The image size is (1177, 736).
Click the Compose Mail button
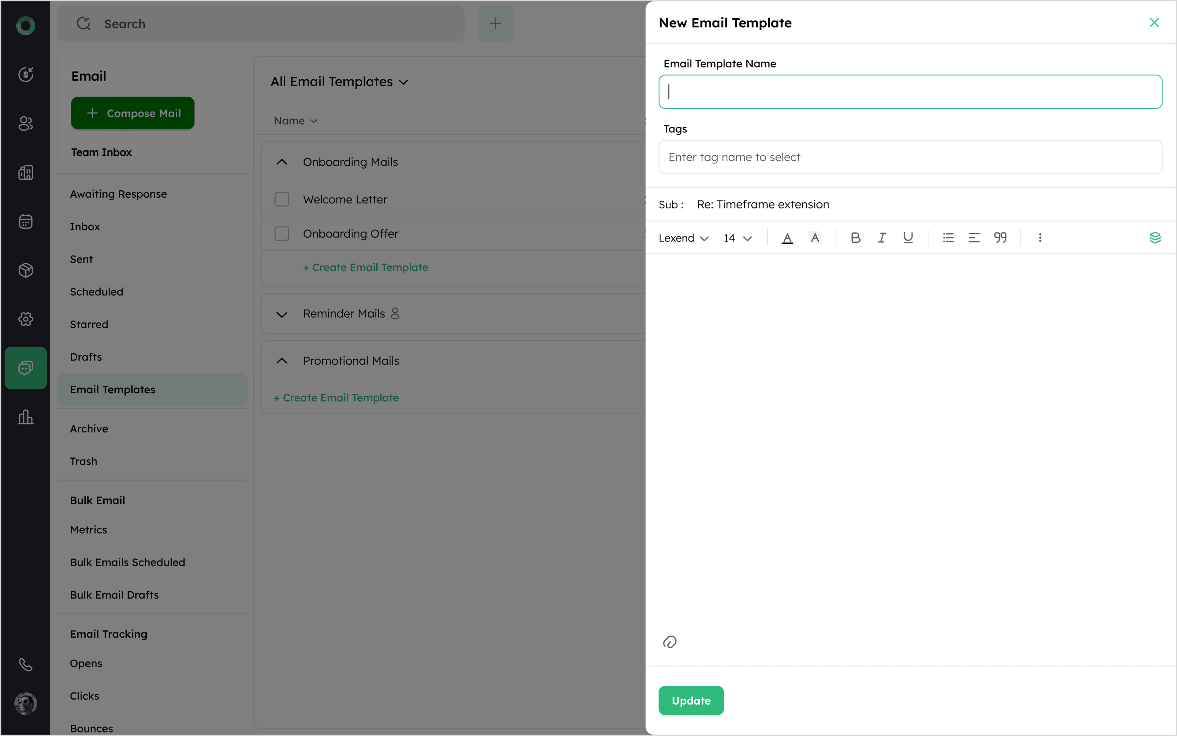tap(133, 113)
